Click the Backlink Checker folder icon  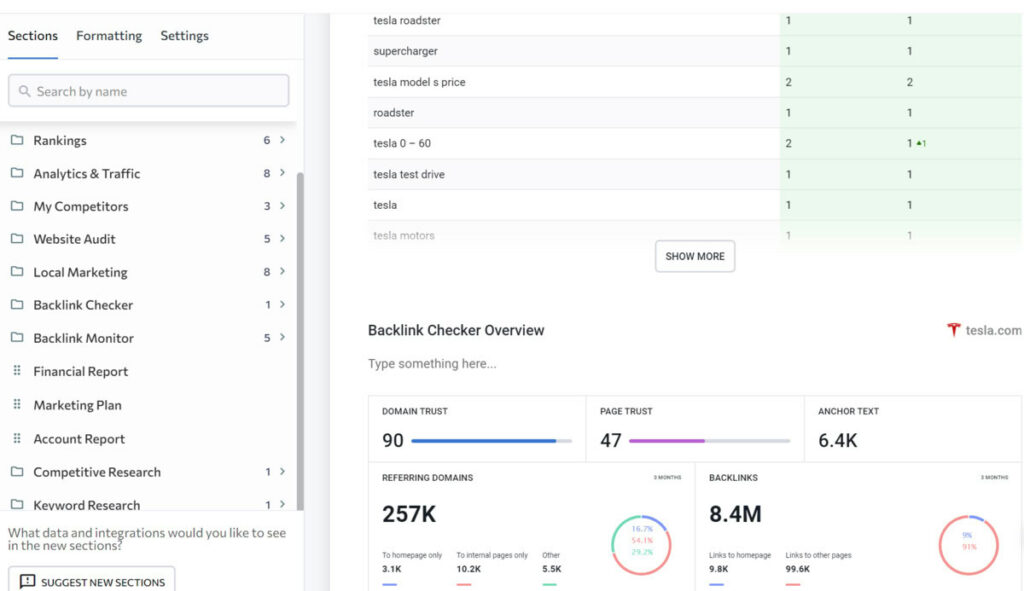tap(17, 304)
